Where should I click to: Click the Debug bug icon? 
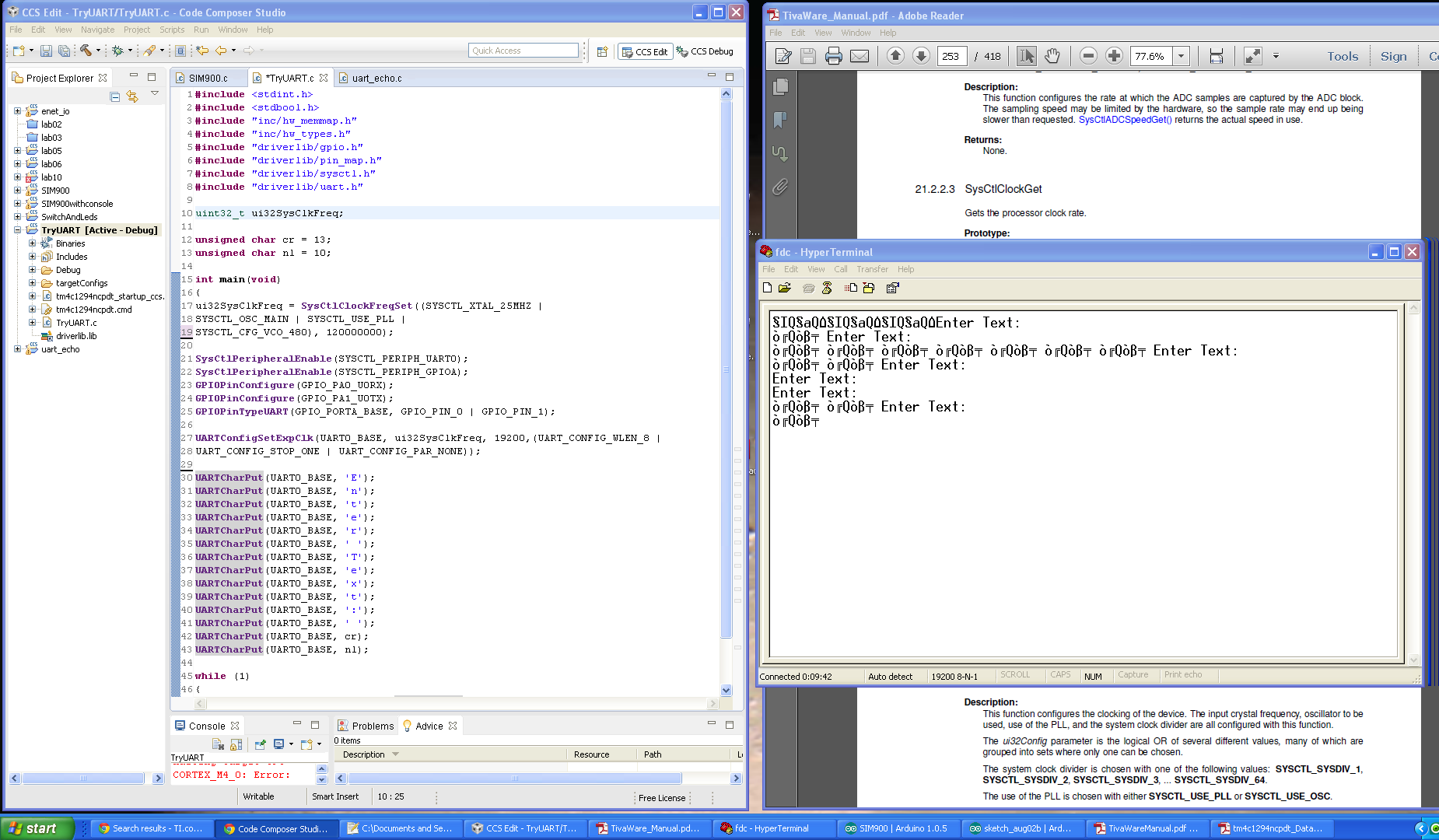[x=117, y=51]
